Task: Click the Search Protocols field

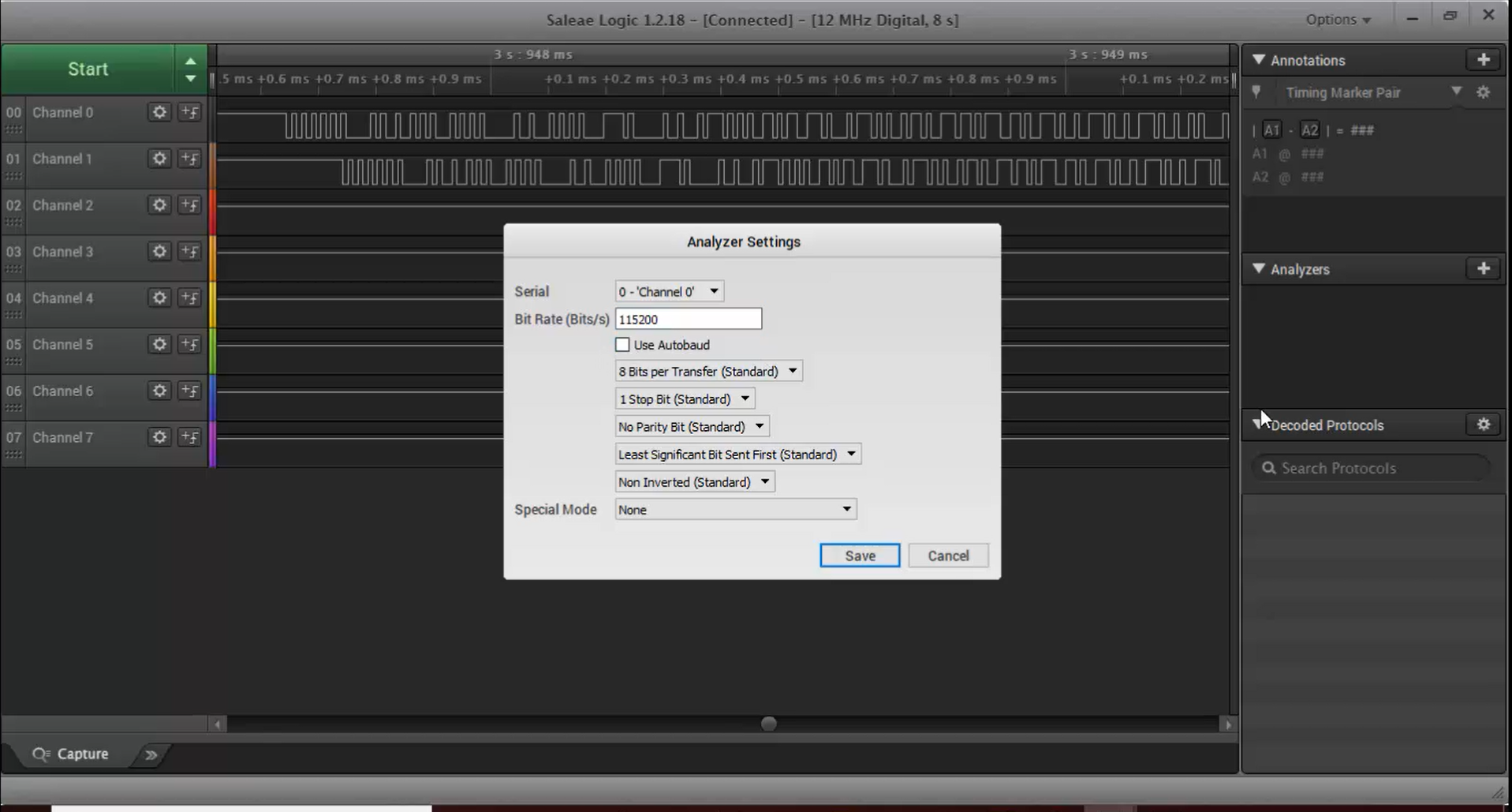Action: click(1371, 468)
